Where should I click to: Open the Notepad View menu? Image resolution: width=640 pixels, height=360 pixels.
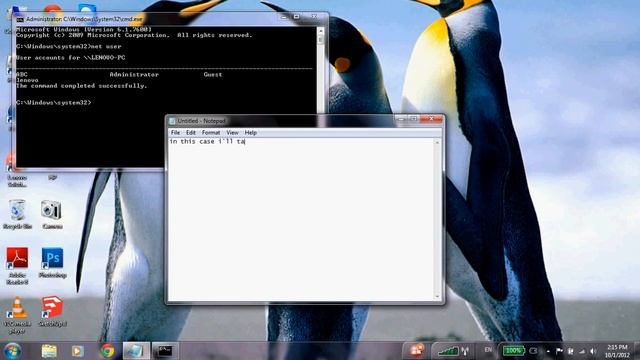point(232,133)
